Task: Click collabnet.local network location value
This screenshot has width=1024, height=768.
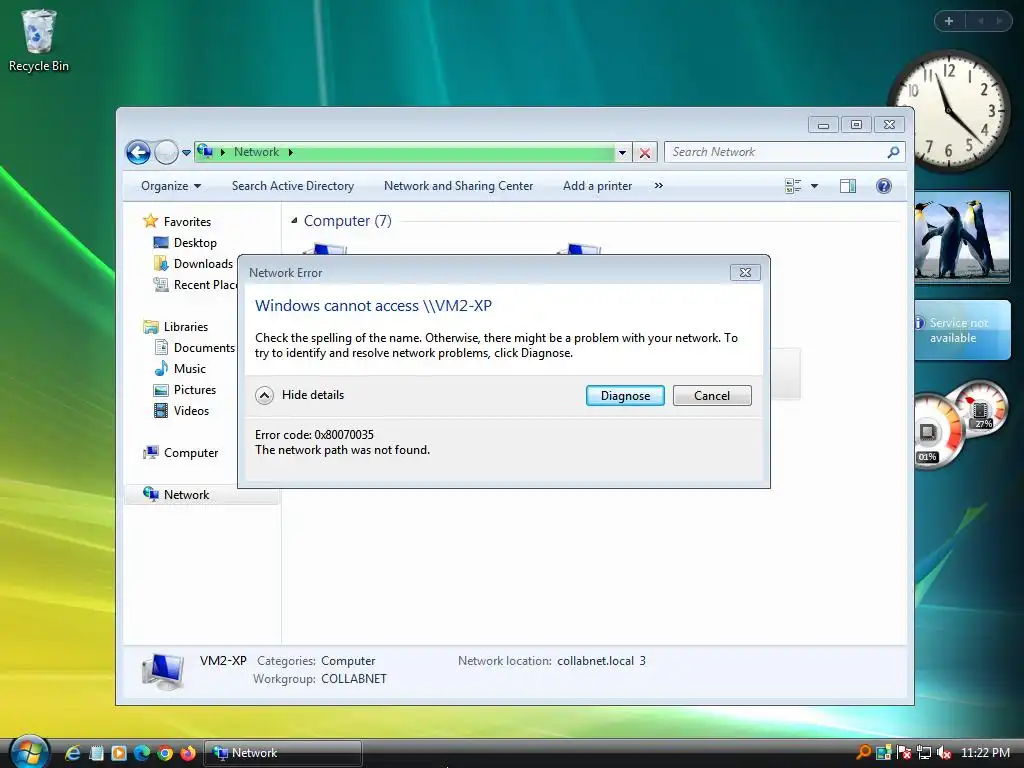Action: [x=601, y=661]
